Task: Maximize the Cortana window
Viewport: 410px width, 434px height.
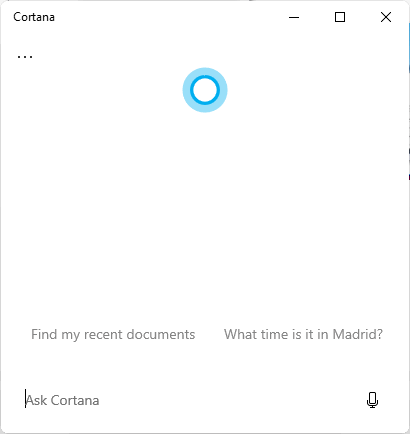Action: (x=340, y=17)
